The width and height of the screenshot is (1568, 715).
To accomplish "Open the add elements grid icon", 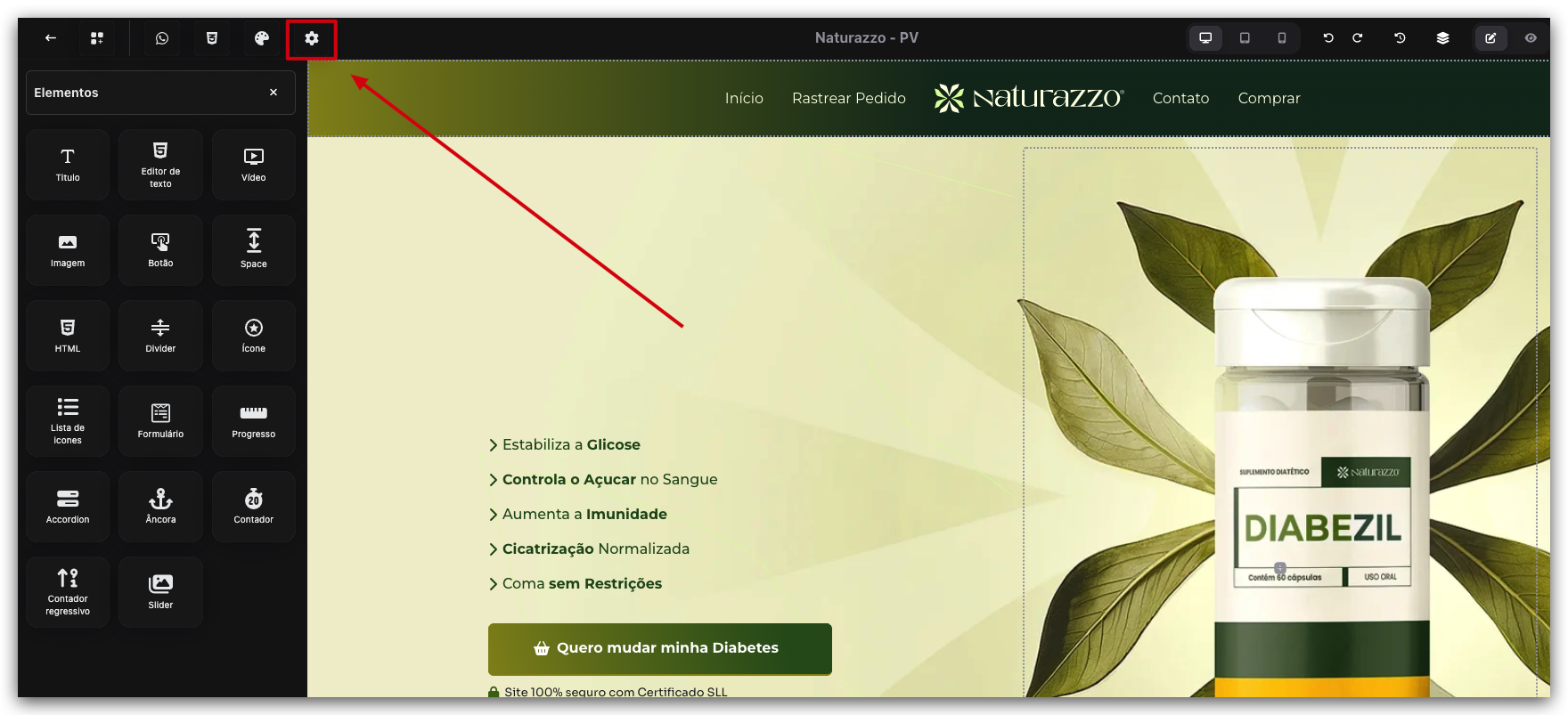I will tap(97, 38).
